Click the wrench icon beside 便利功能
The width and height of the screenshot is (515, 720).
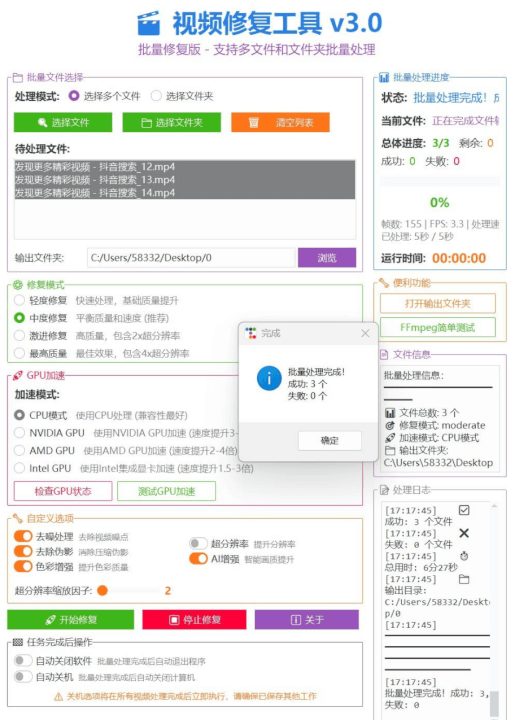pos(384,283)
